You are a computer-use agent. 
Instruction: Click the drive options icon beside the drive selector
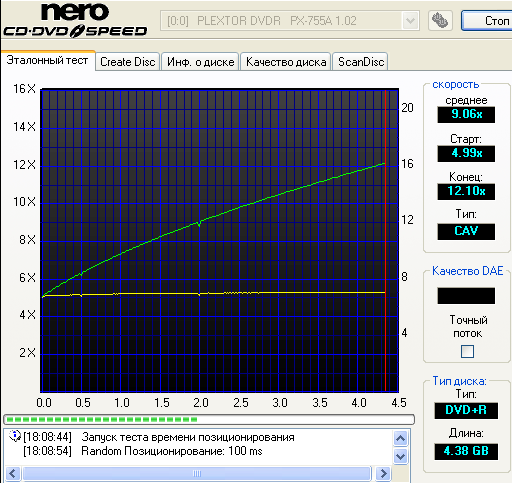coord(440,20)
